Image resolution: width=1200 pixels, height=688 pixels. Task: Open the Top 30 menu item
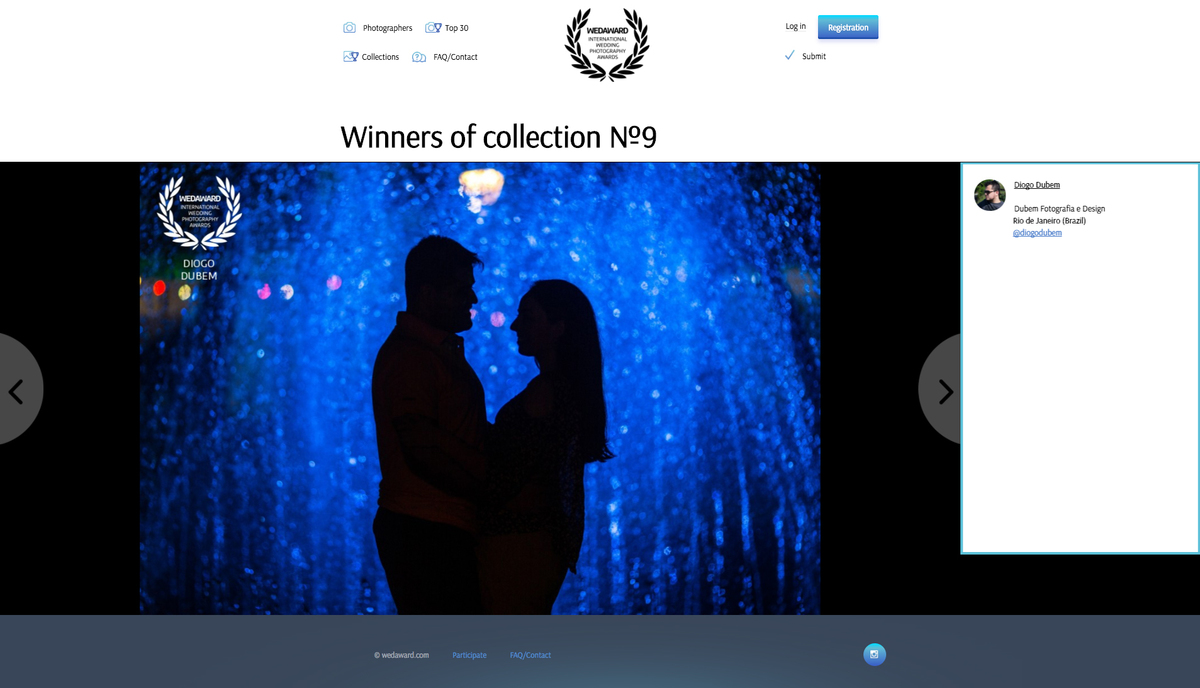pyautogui.click(x=456, y=28)
